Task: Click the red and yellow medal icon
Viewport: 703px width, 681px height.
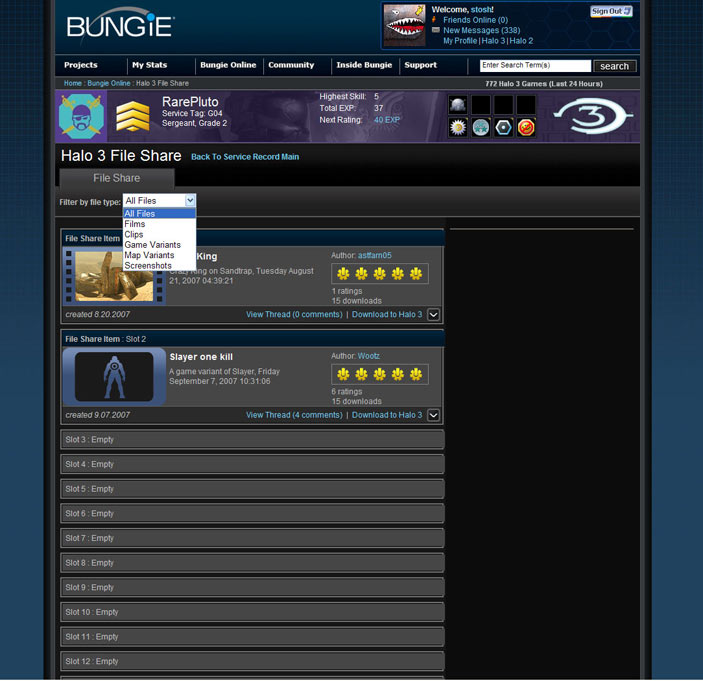Action: [x=526, y=128]
